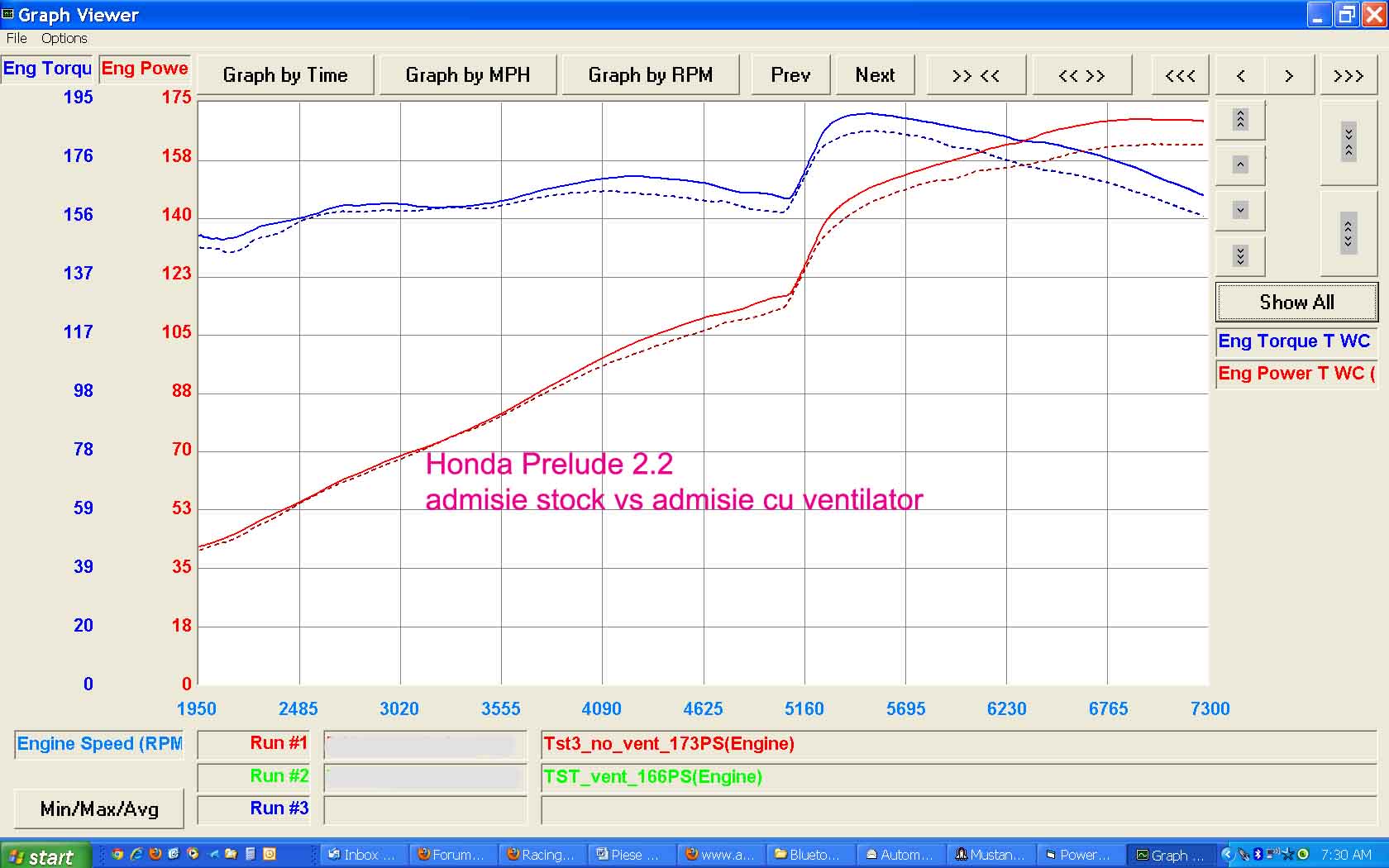
Task: Click the Show All button
Action: click(1296, 303)
